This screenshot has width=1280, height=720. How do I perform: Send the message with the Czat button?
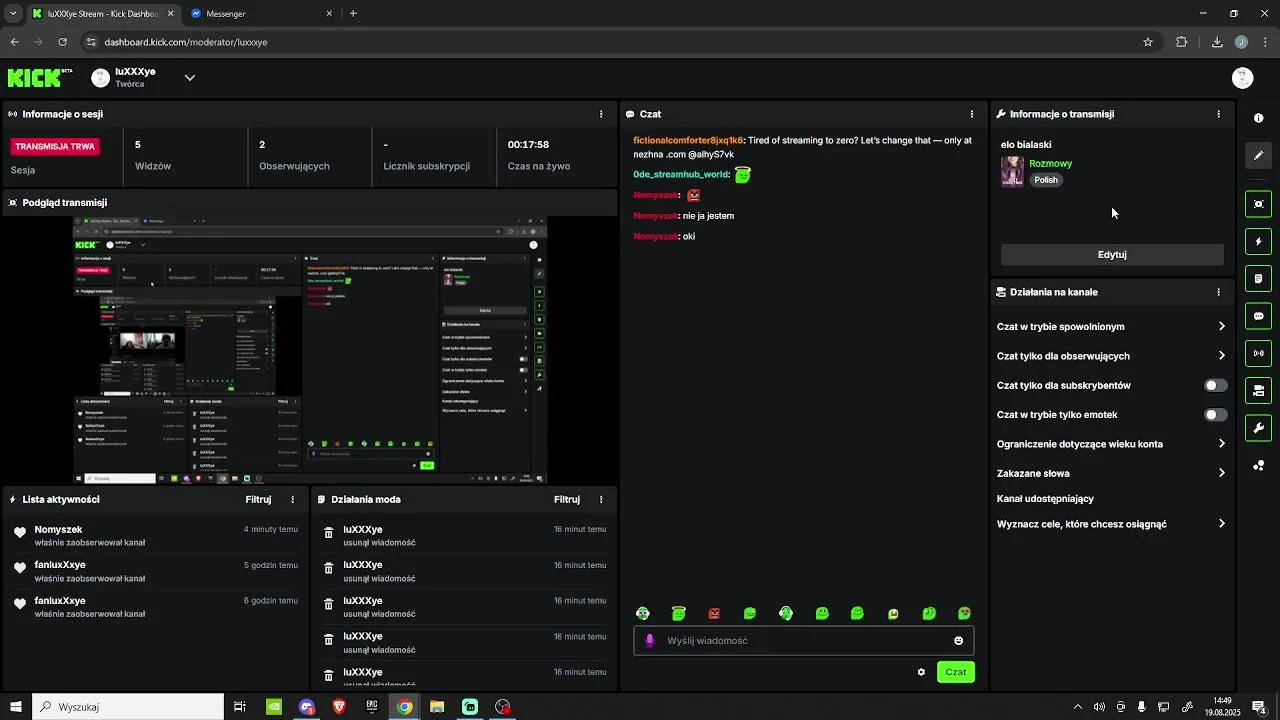click(956, 672)
